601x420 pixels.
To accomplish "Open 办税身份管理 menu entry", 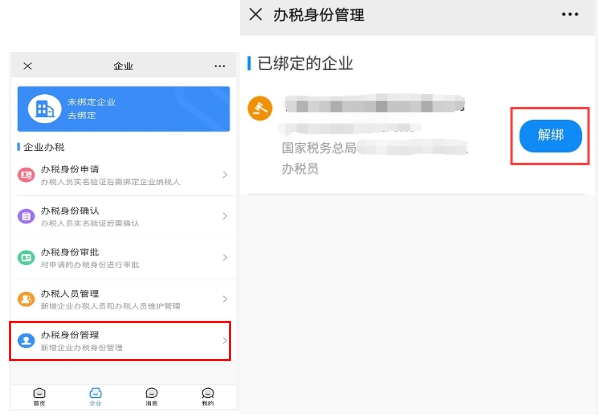I will pyautogui.click(x=120, y=341).
